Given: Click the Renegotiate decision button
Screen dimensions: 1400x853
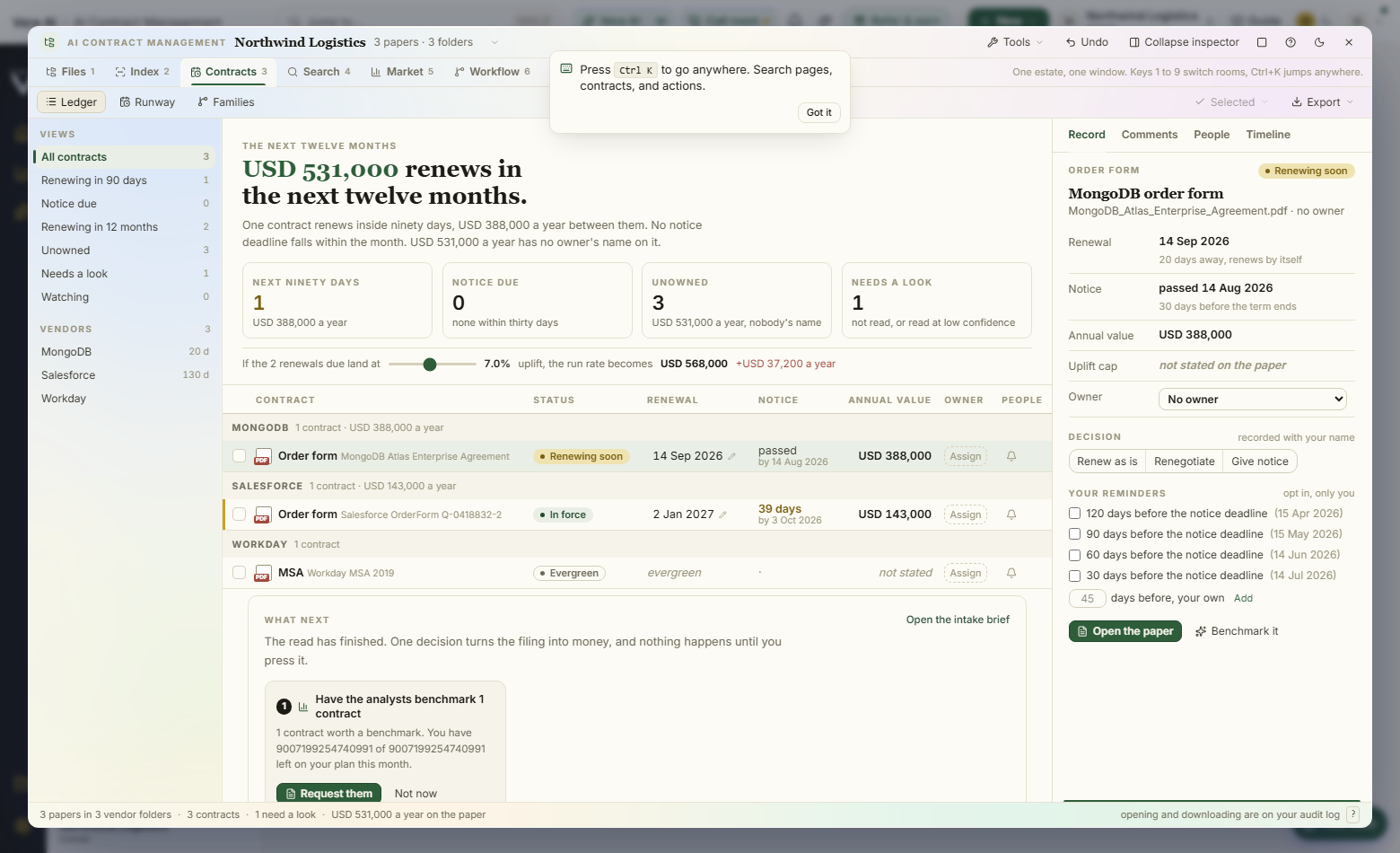Looking at the screenshot, I should [x=1185, y=462].
